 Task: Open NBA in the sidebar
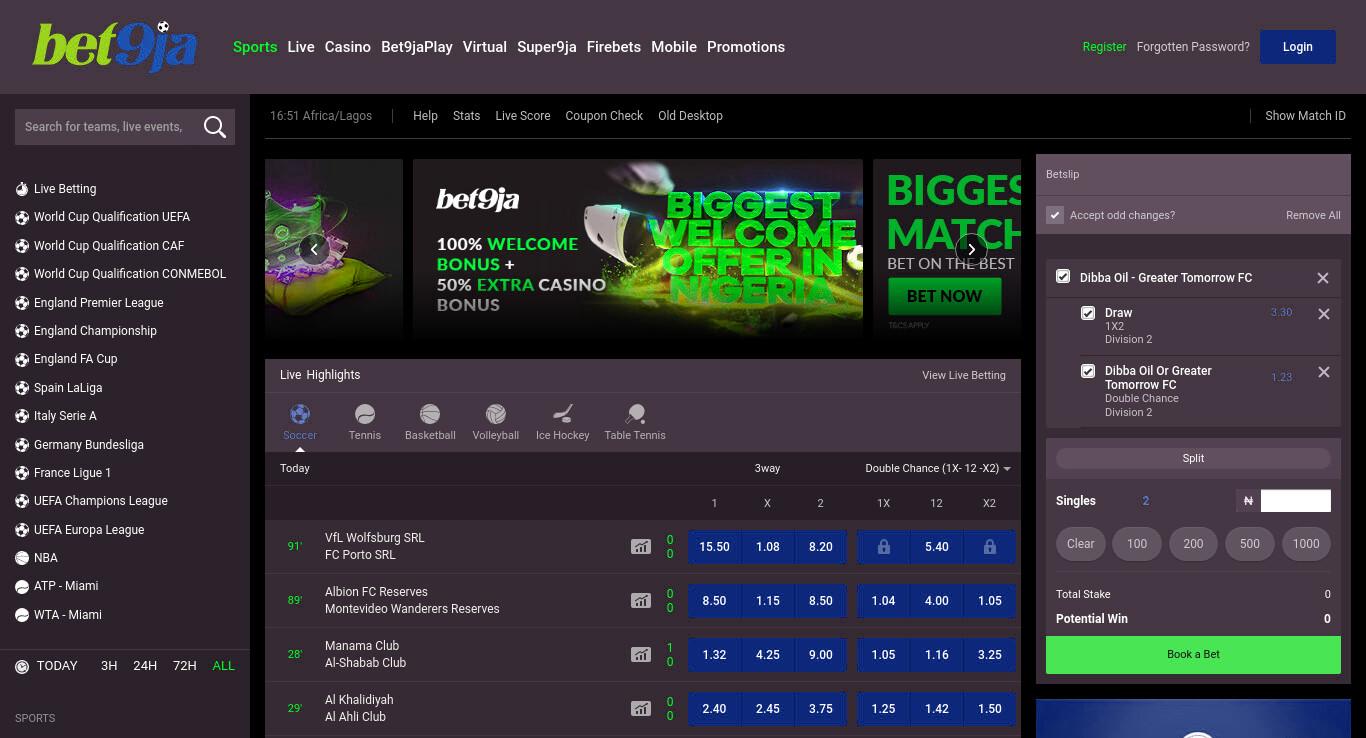[46, 558]
